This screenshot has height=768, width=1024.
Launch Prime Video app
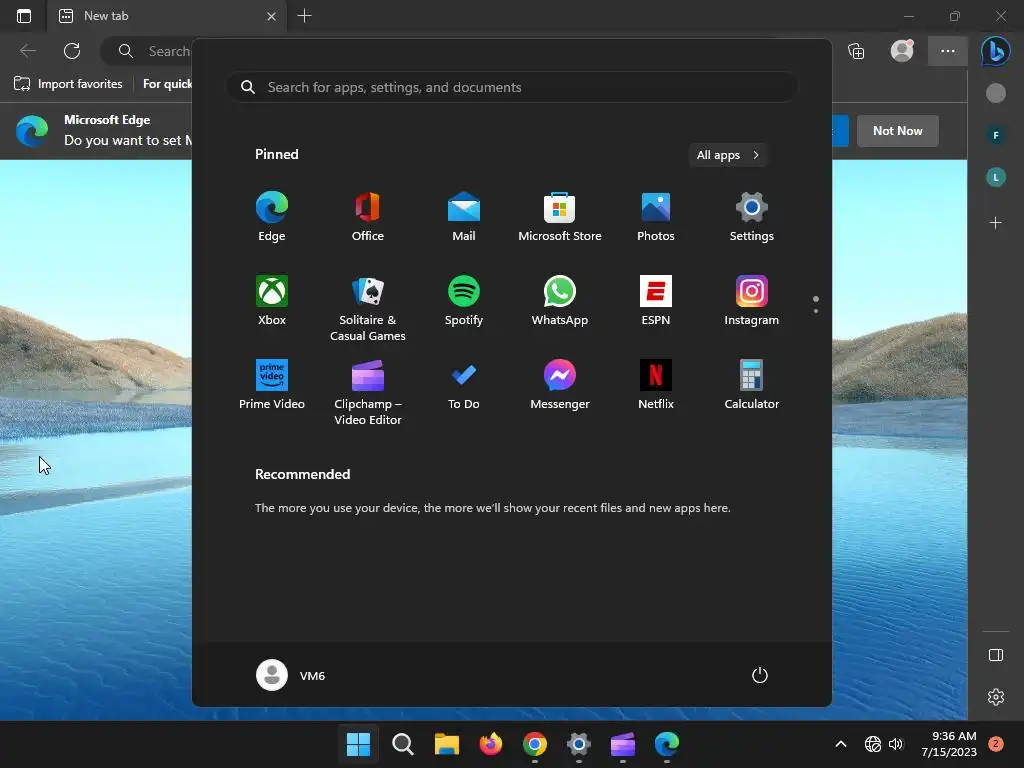tap(272, 385)
